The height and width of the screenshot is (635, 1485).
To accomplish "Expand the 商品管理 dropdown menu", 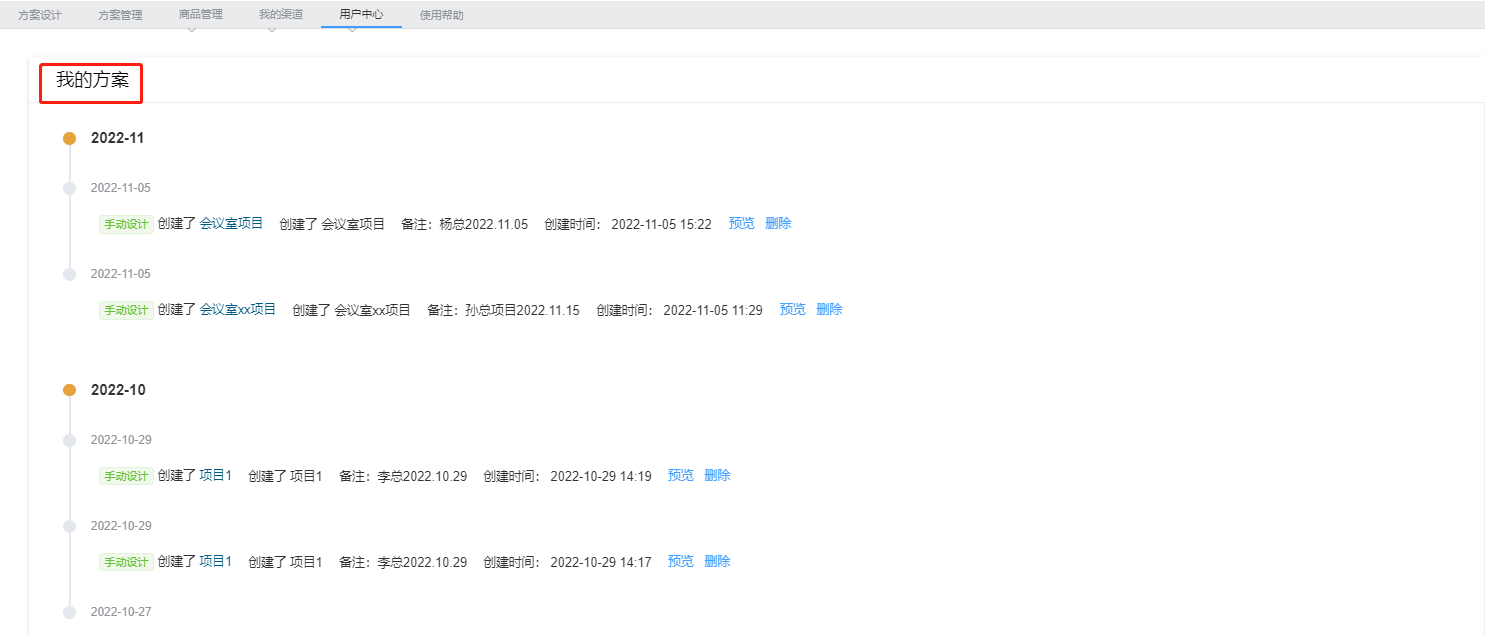I will pyautogui.click(x=201, y=15).
